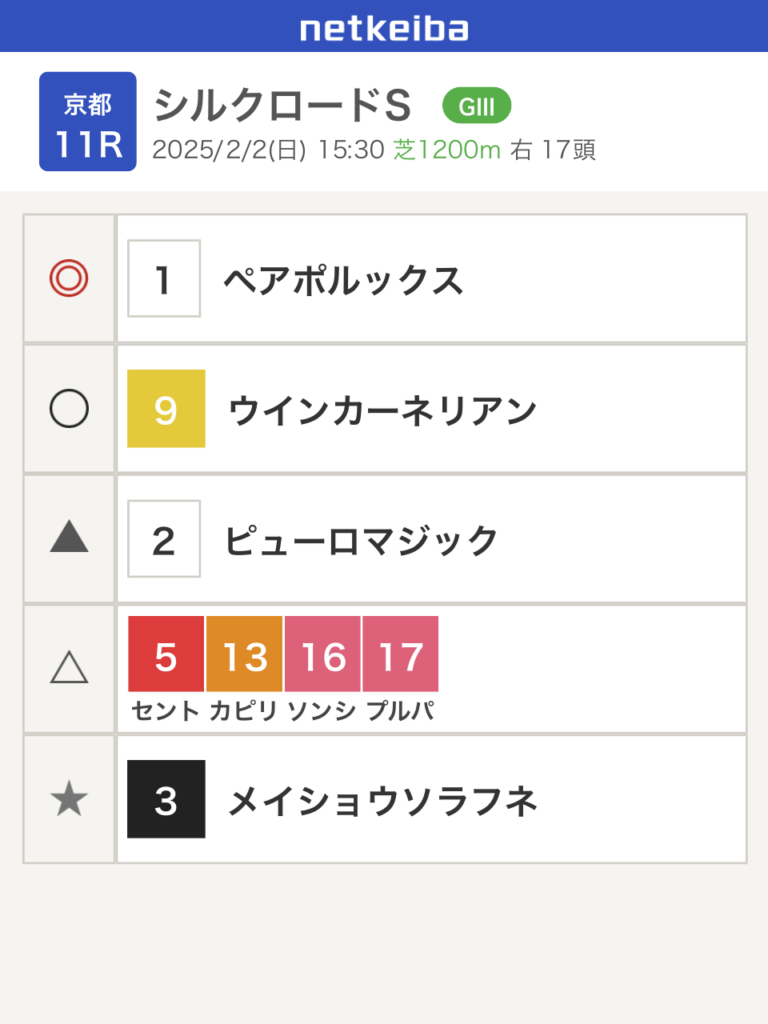Open horse name ペアポルックス
The width and height of the screenshot is (768, 1024).
pos(343,281)
